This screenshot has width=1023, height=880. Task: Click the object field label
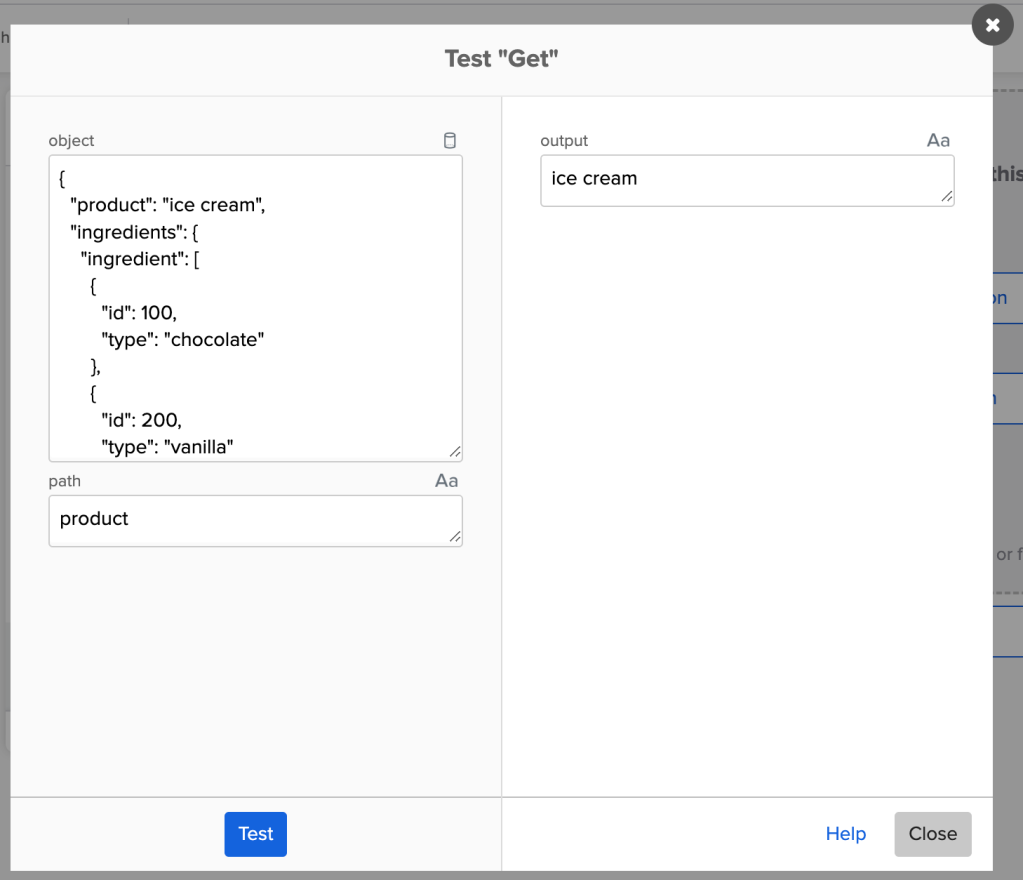71,141
